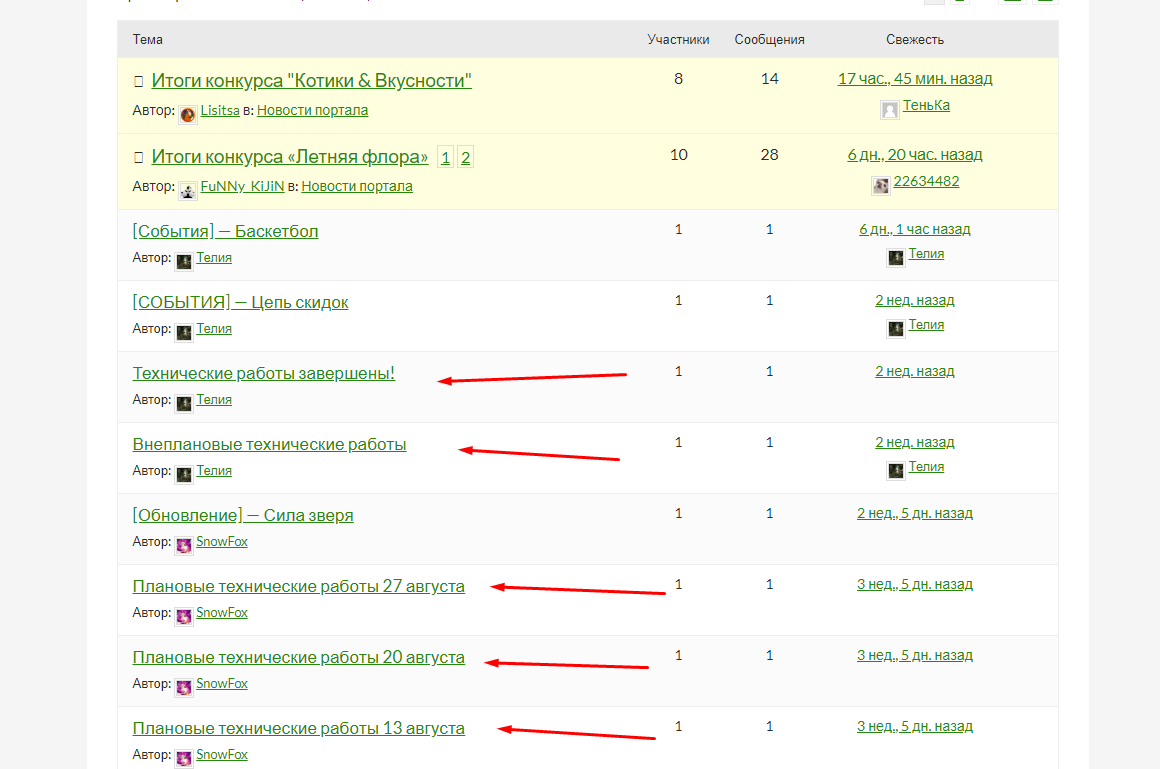Click author avatar under the Баскетбол topic

(x=184, y=260)
